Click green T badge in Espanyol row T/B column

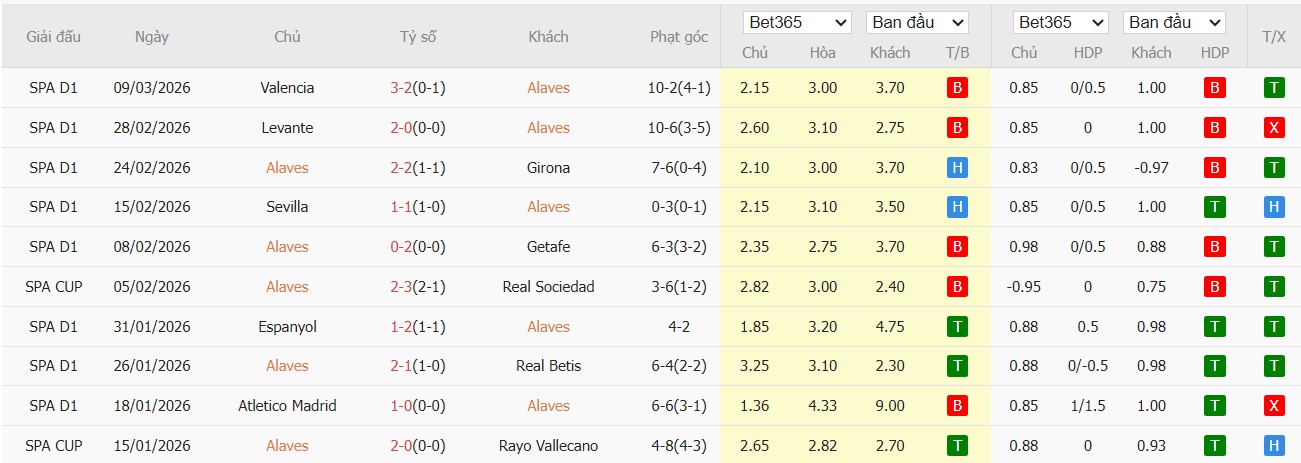click(x=957, y=327)
